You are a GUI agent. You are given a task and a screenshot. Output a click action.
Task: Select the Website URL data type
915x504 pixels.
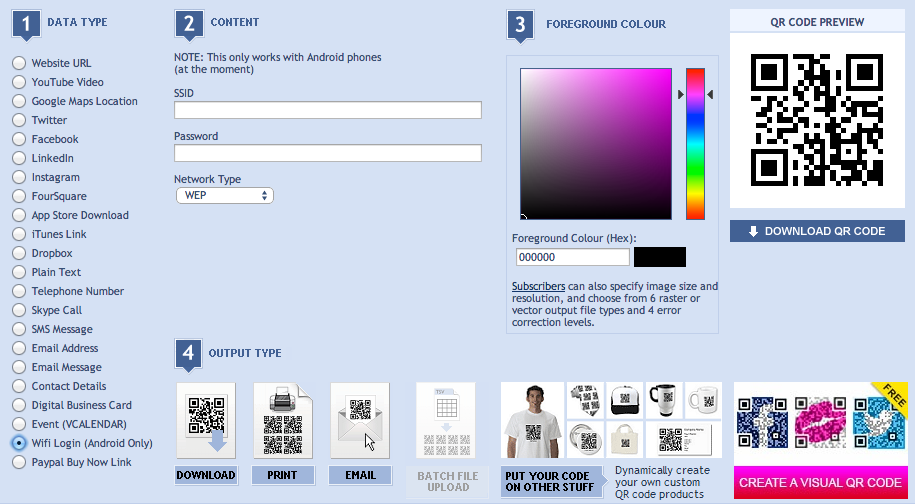click(19, 63)
